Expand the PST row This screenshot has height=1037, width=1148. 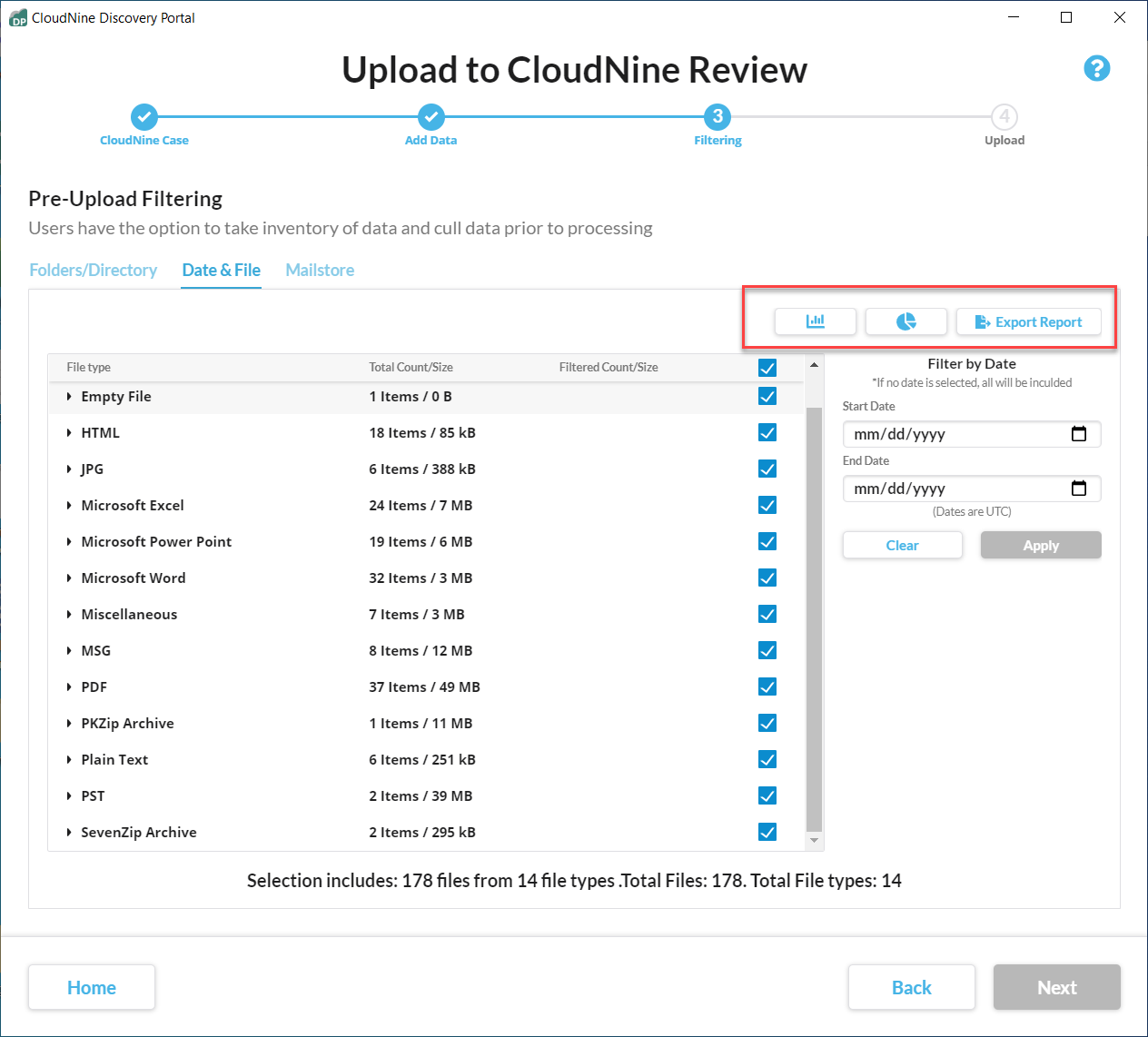pos(69,796)
